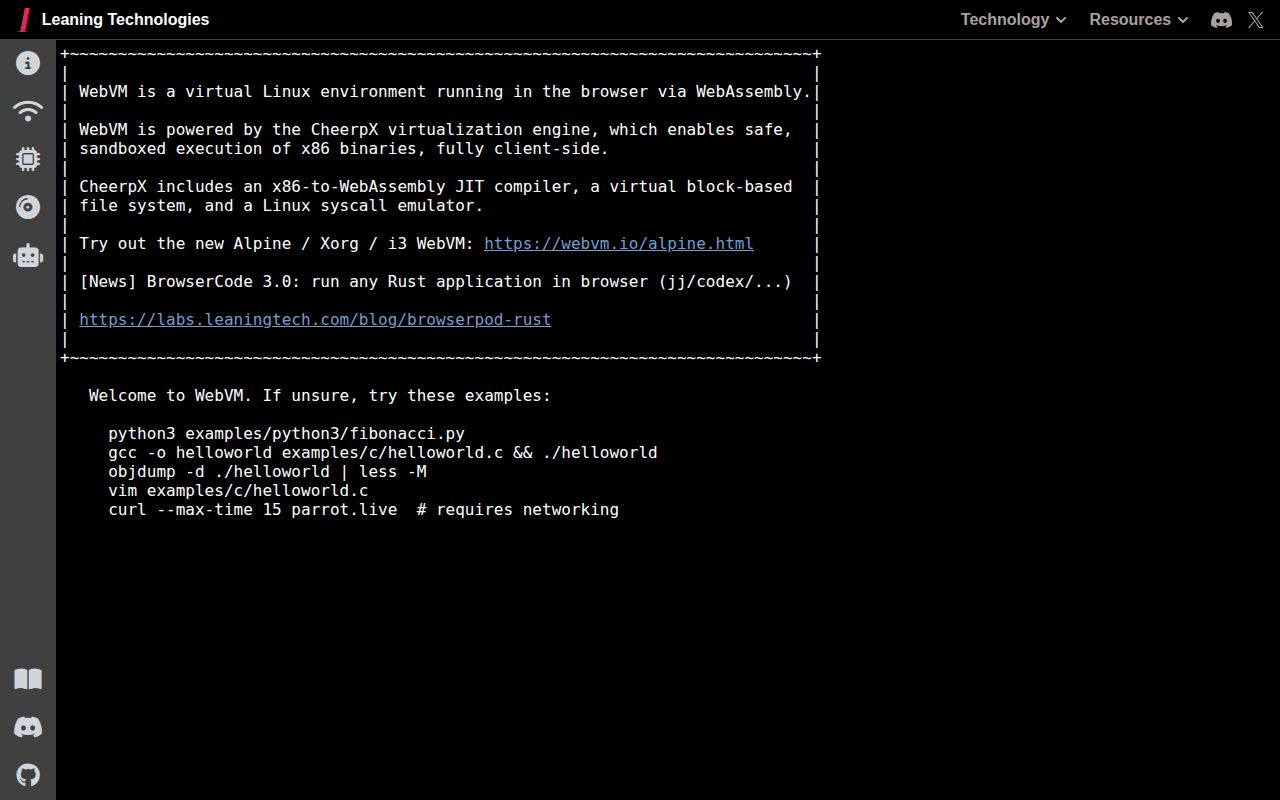The width and height of the screenshot is (1280, 800).
Task: Open the Networking wifi panel
Action: click(x=28, y=111)
